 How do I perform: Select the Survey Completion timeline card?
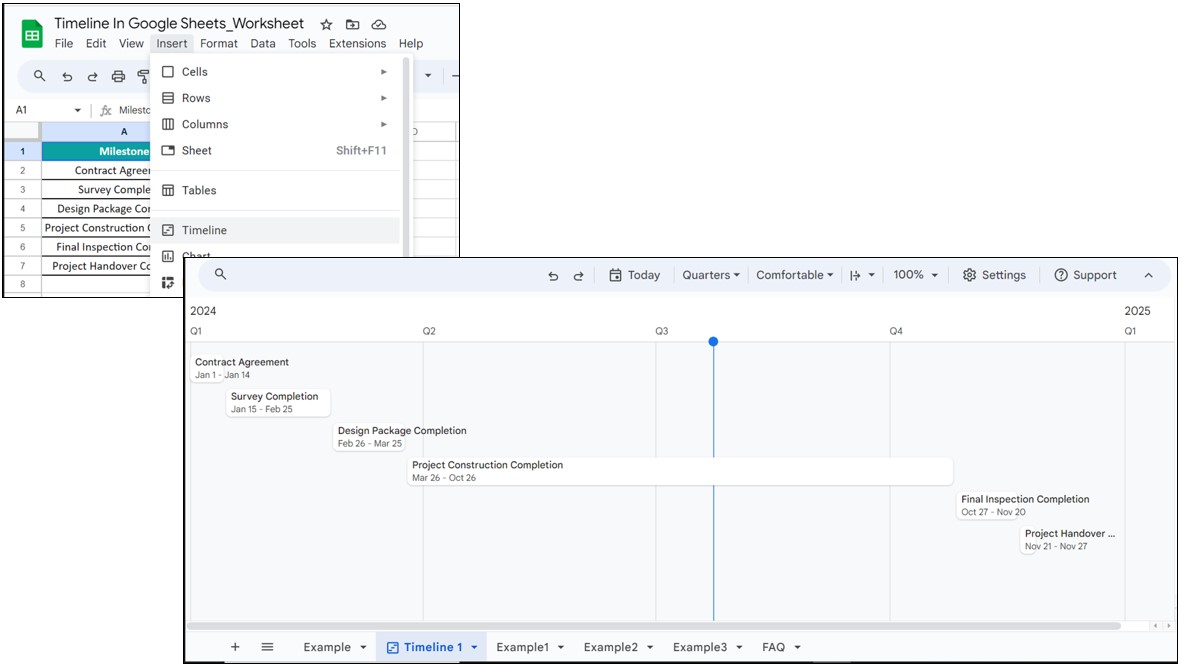278,402
